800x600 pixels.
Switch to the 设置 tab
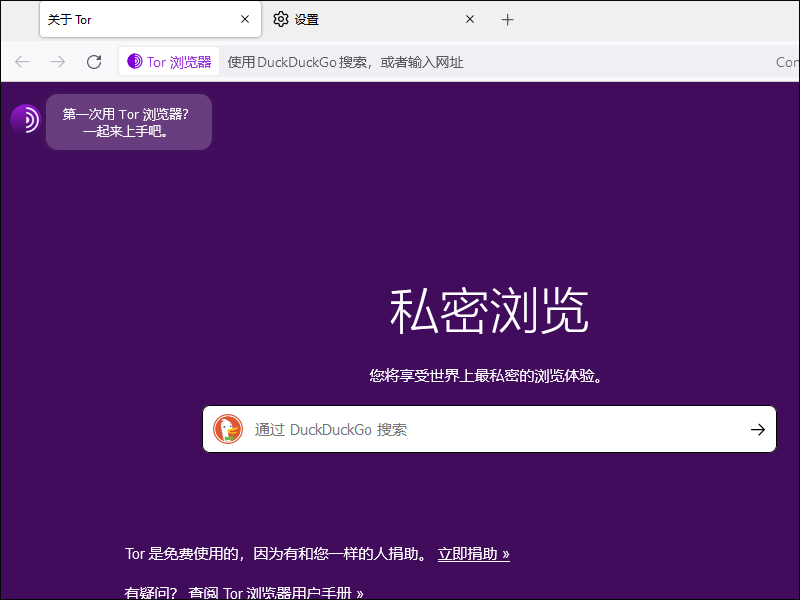coord(360,19)
